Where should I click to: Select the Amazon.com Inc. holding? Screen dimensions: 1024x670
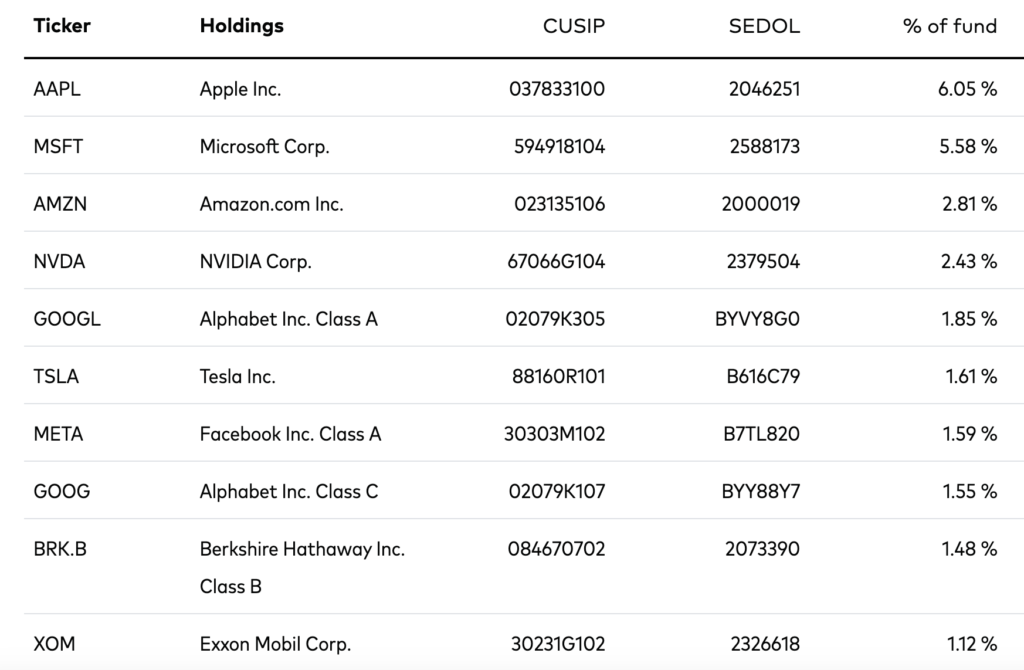[271, 204]
